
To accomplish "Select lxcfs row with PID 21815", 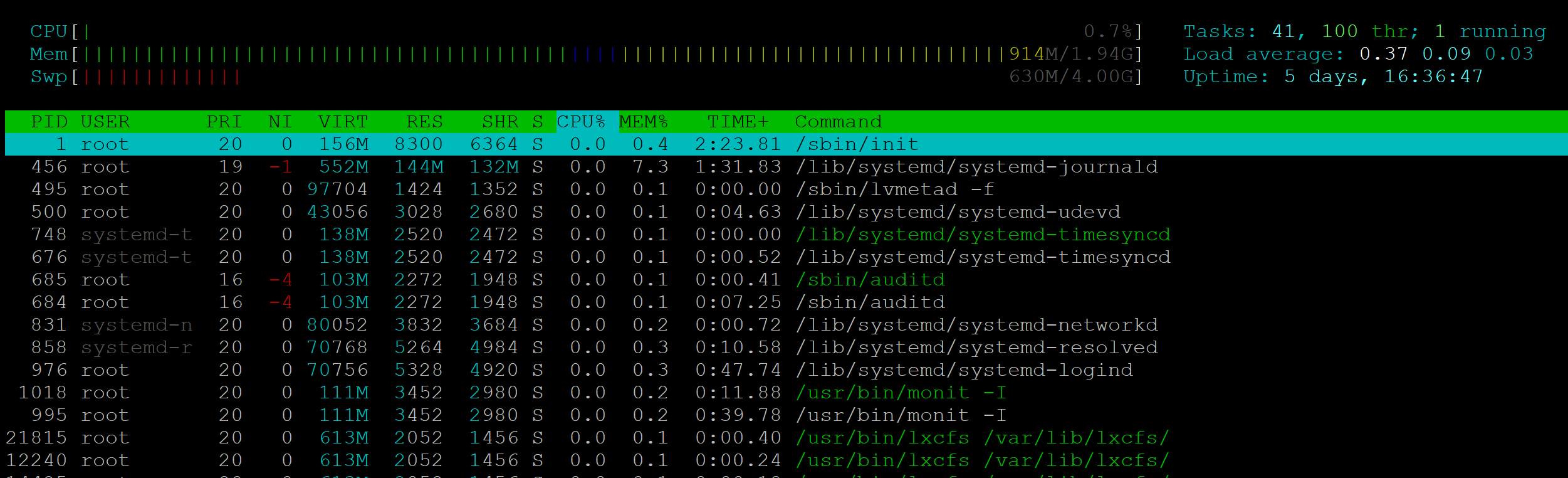I will coord(787,438).
